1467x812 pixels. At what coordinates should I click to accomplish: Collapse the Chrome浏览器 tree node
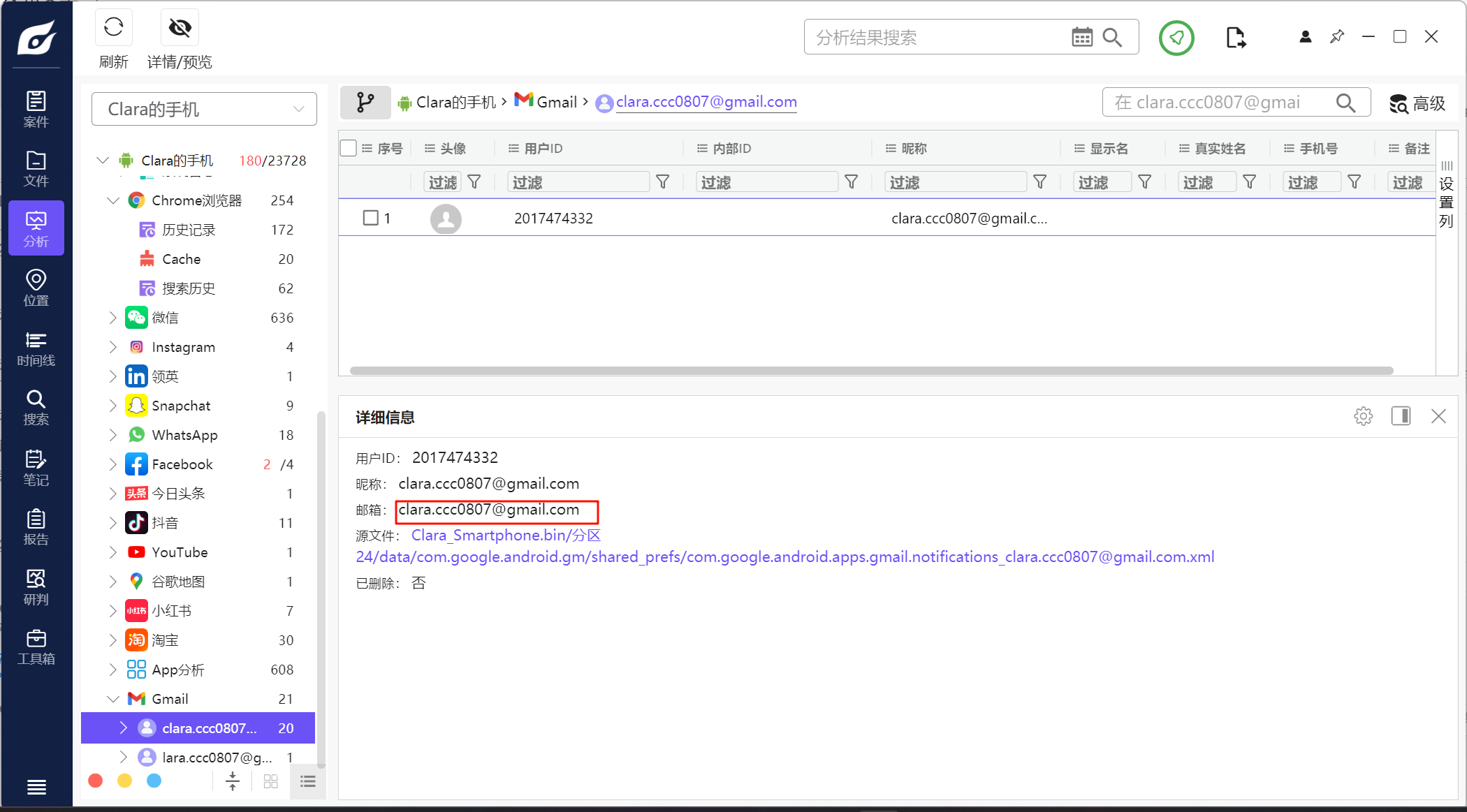click(x=113, y=200)
